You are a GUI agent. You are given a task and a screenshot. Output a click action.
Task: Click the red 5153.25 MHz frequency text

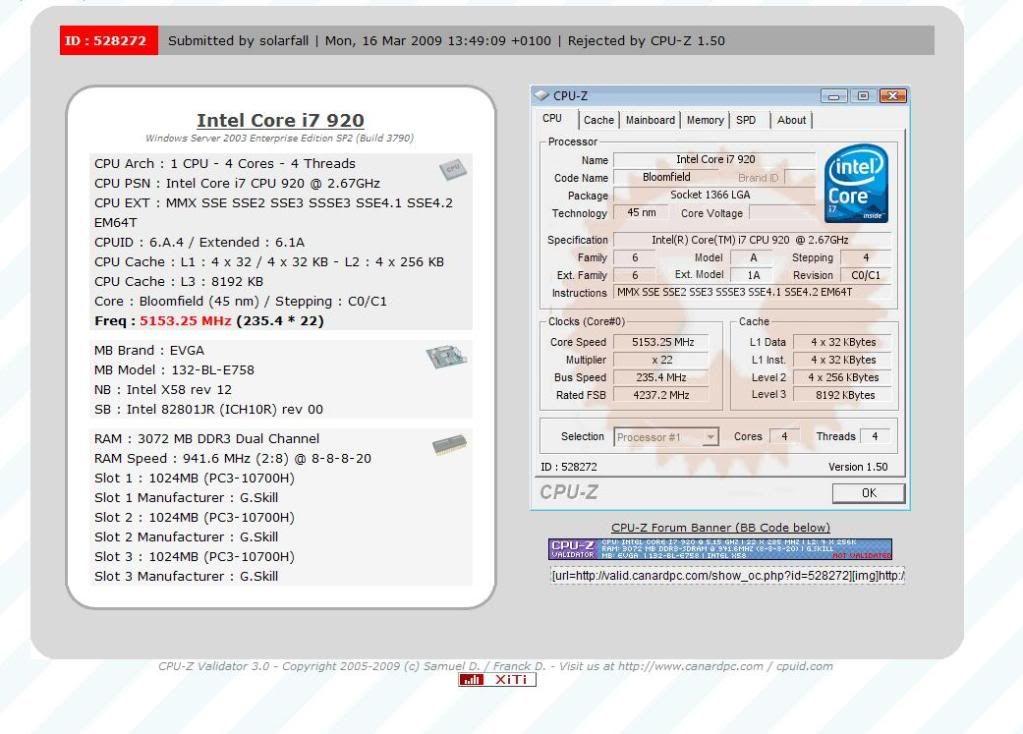185,321
